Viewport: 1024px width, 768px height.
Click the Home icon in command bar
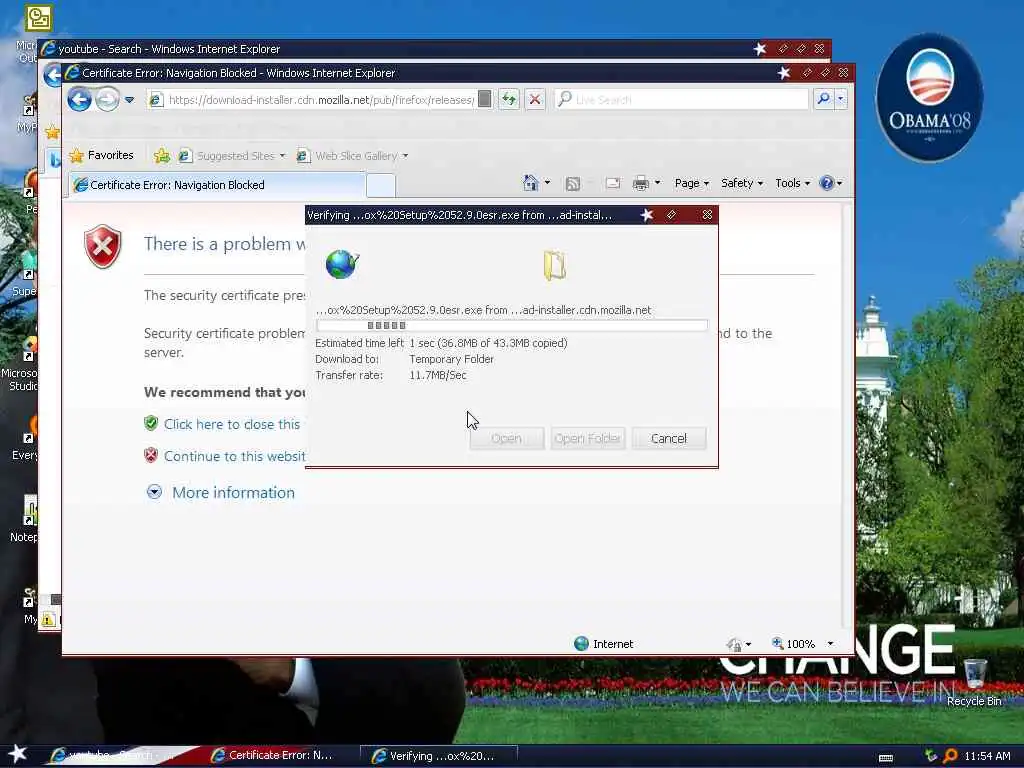[x=531, y=183]
